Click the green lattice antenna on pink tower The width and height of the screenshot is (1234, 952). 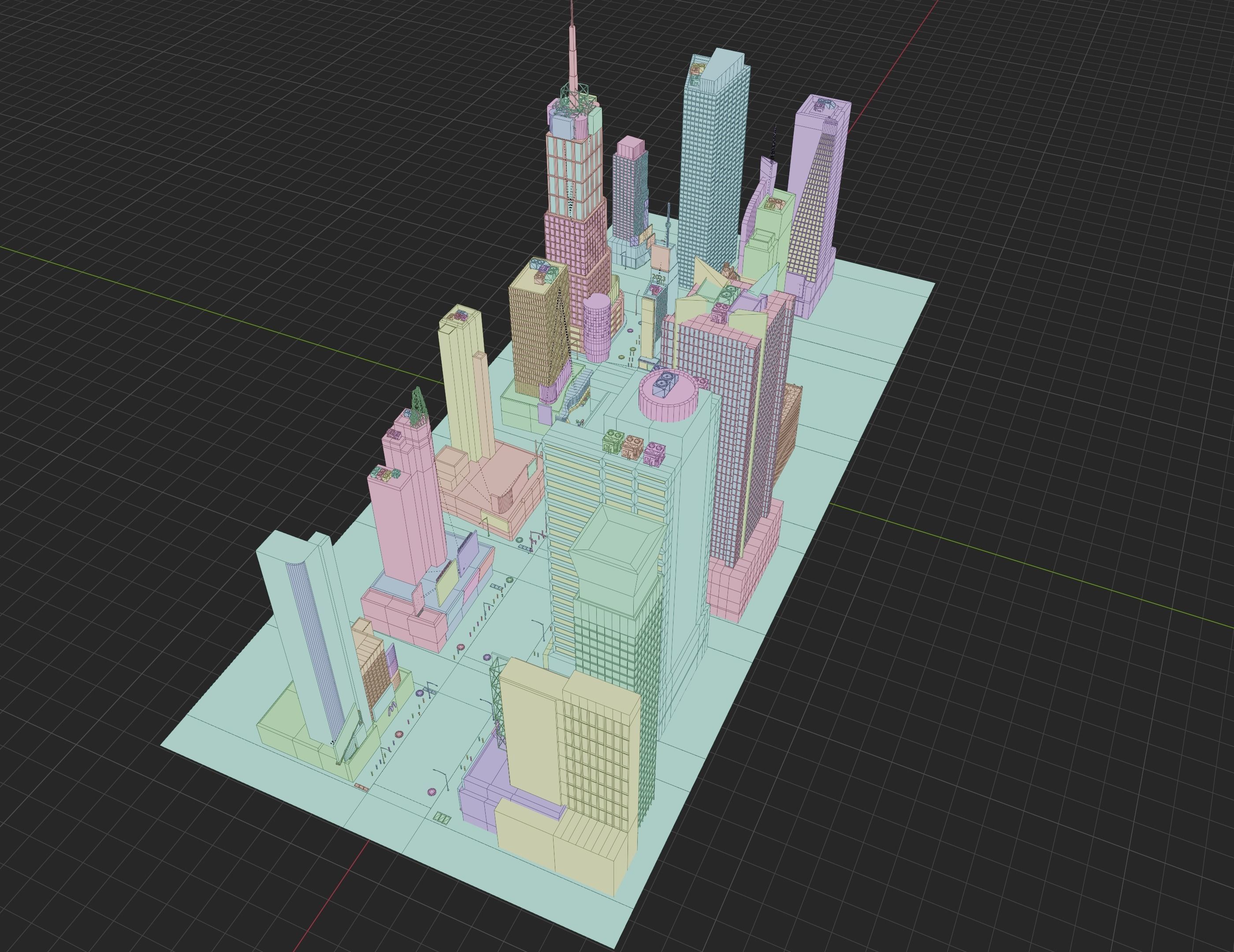[x=418, y=405]
